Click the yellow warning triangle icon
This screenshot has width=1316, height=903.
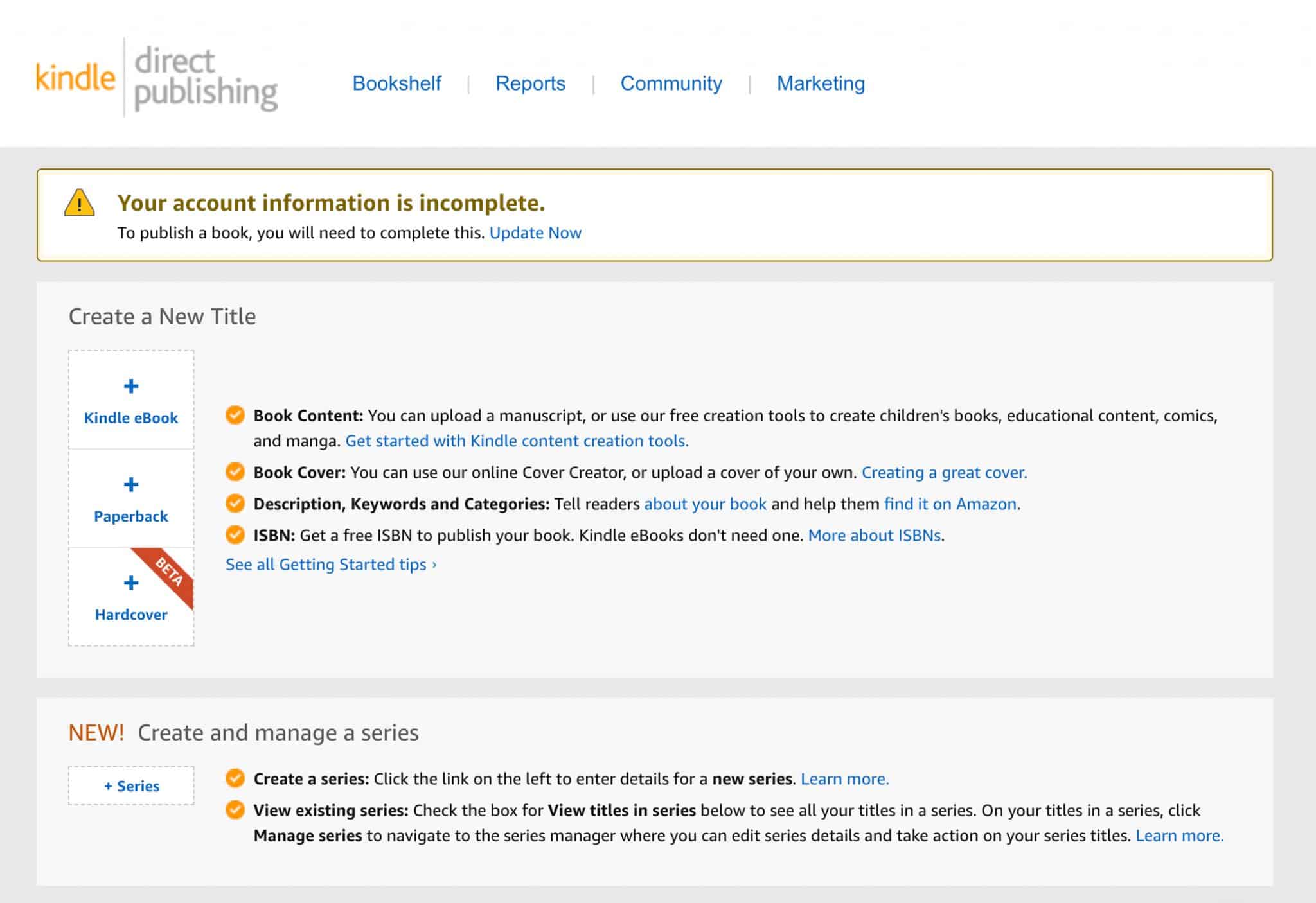[80, 203]
